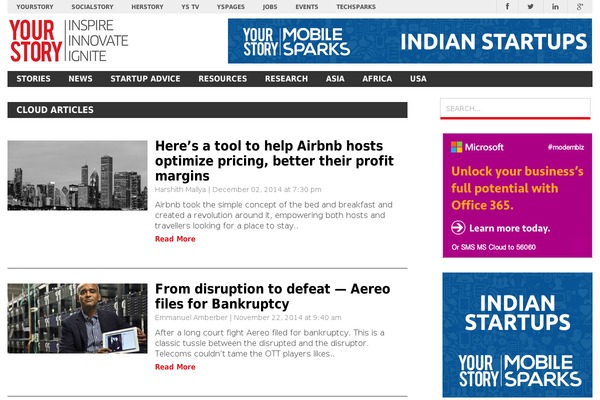Click Read More under the Aereo article
Screen dimensions: 600x400
coord(175,367)
